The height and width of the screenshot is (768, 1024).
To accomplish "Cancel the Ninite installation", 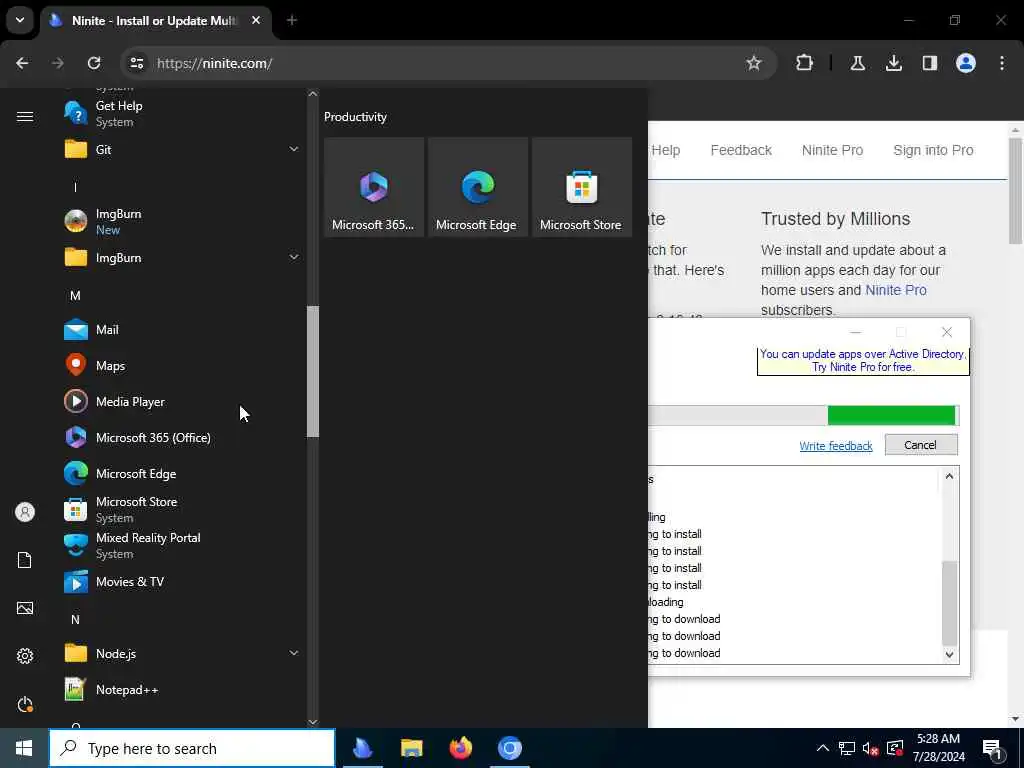I will tap(921, 445).
